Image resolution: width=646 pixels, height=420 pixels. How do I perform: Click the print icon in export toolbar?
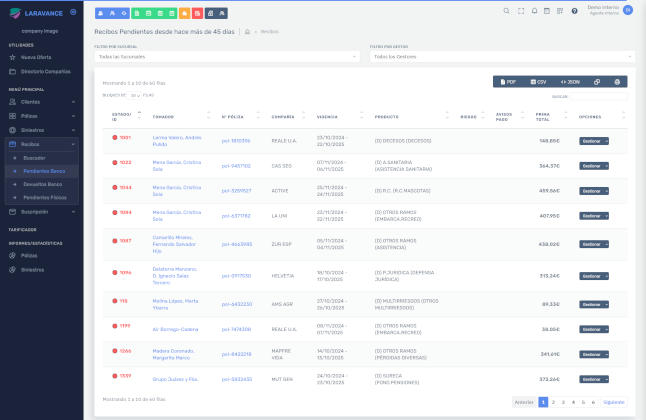[x=617, y=81]
